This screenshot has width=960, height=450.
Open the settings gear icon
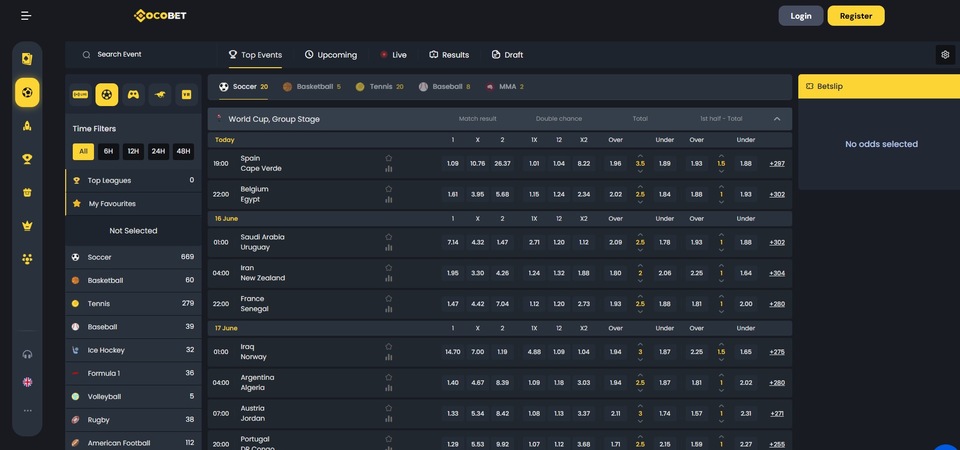click(x=945, y=55)
